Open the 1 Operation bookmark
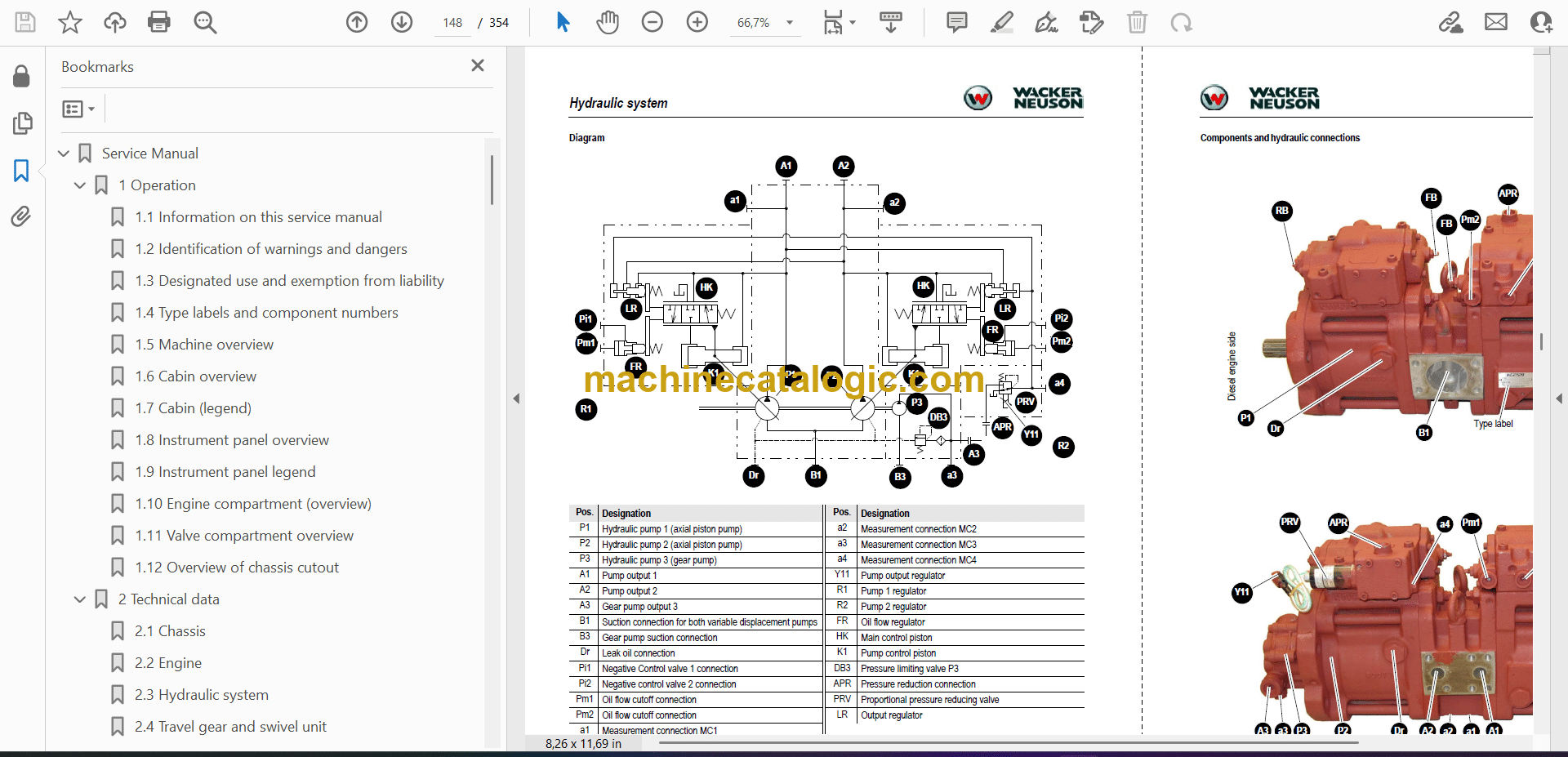The height and width of the screenshot is (757, 1568). pyautogui.click(x=157, y=185)
